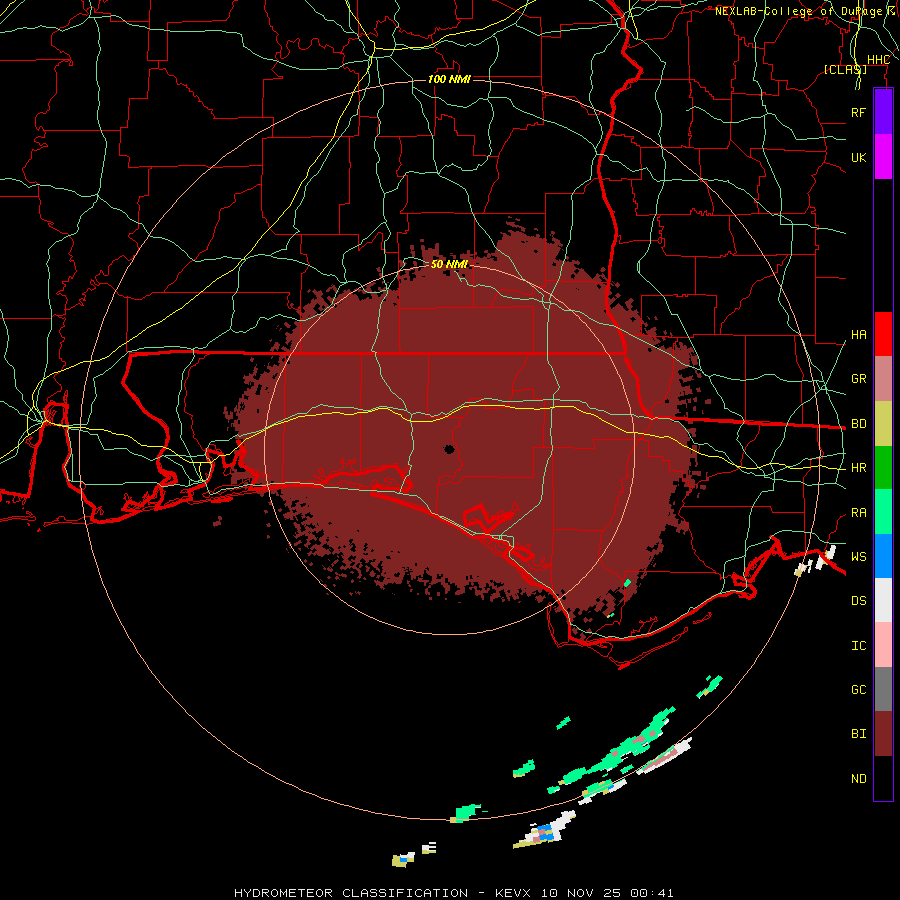
Task: Click the 50 NMI range ring label
Action: (449, 264)
